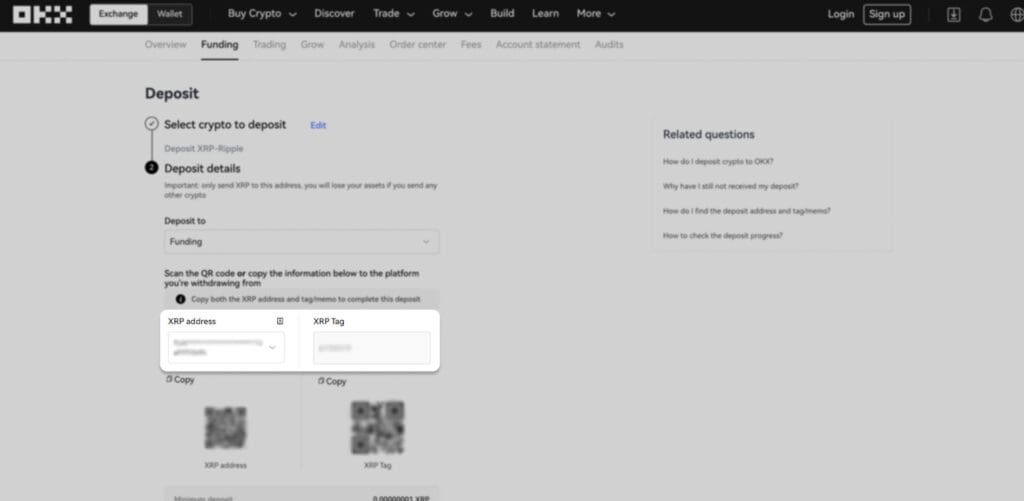Click the XRP Tag value field

(x=372, y=347)
